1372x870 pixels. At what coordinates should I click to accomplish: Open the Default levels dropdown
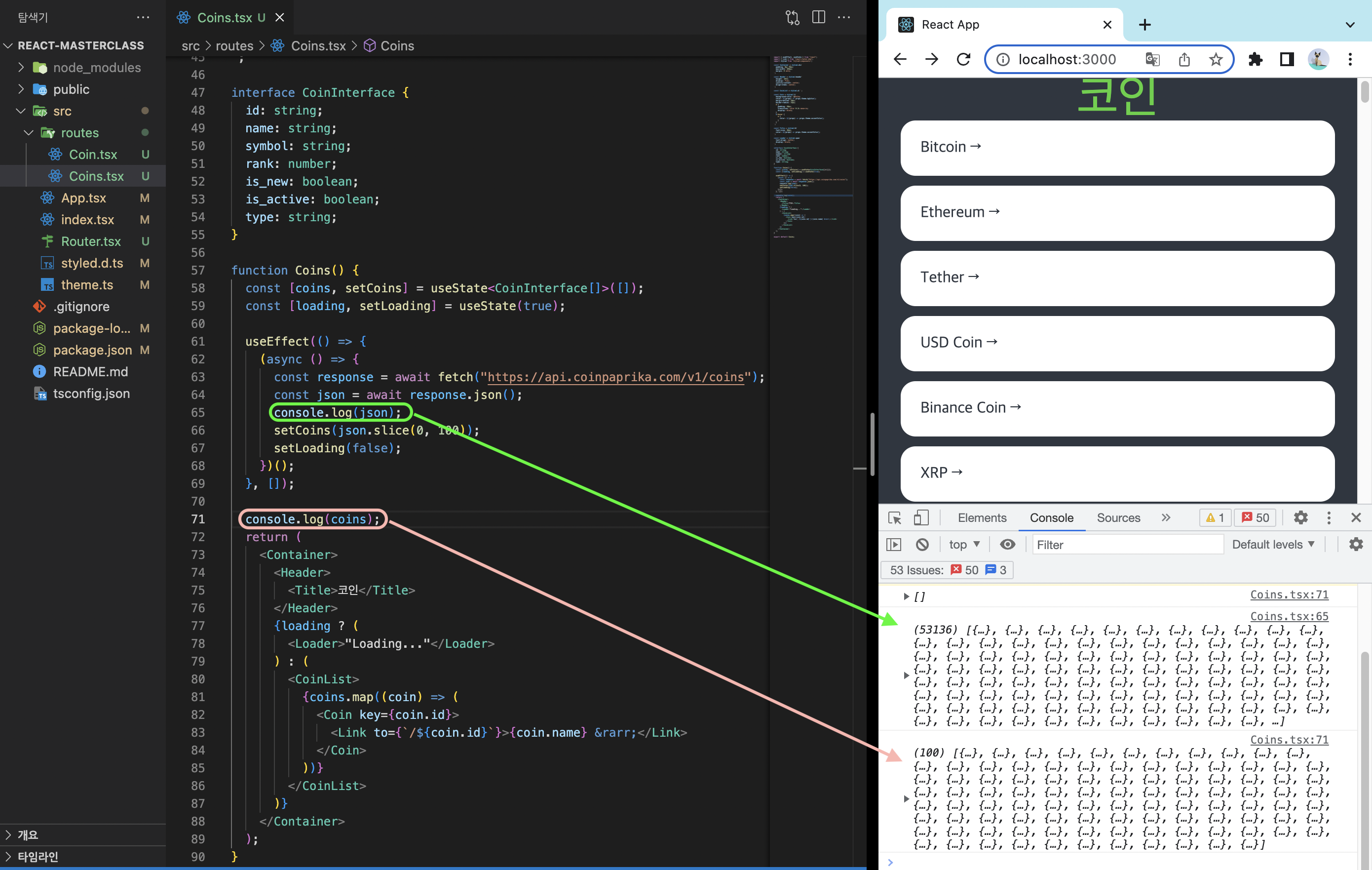coord(1273,545)
